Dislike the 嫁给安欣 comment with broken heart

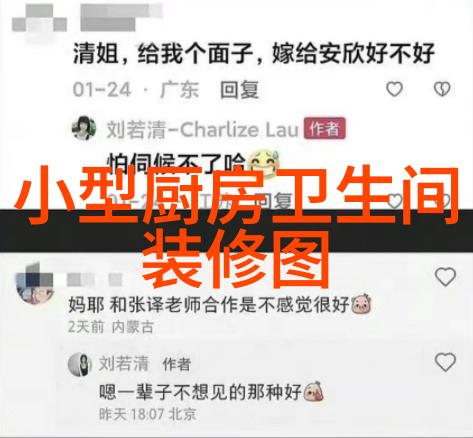pos(442,89)
